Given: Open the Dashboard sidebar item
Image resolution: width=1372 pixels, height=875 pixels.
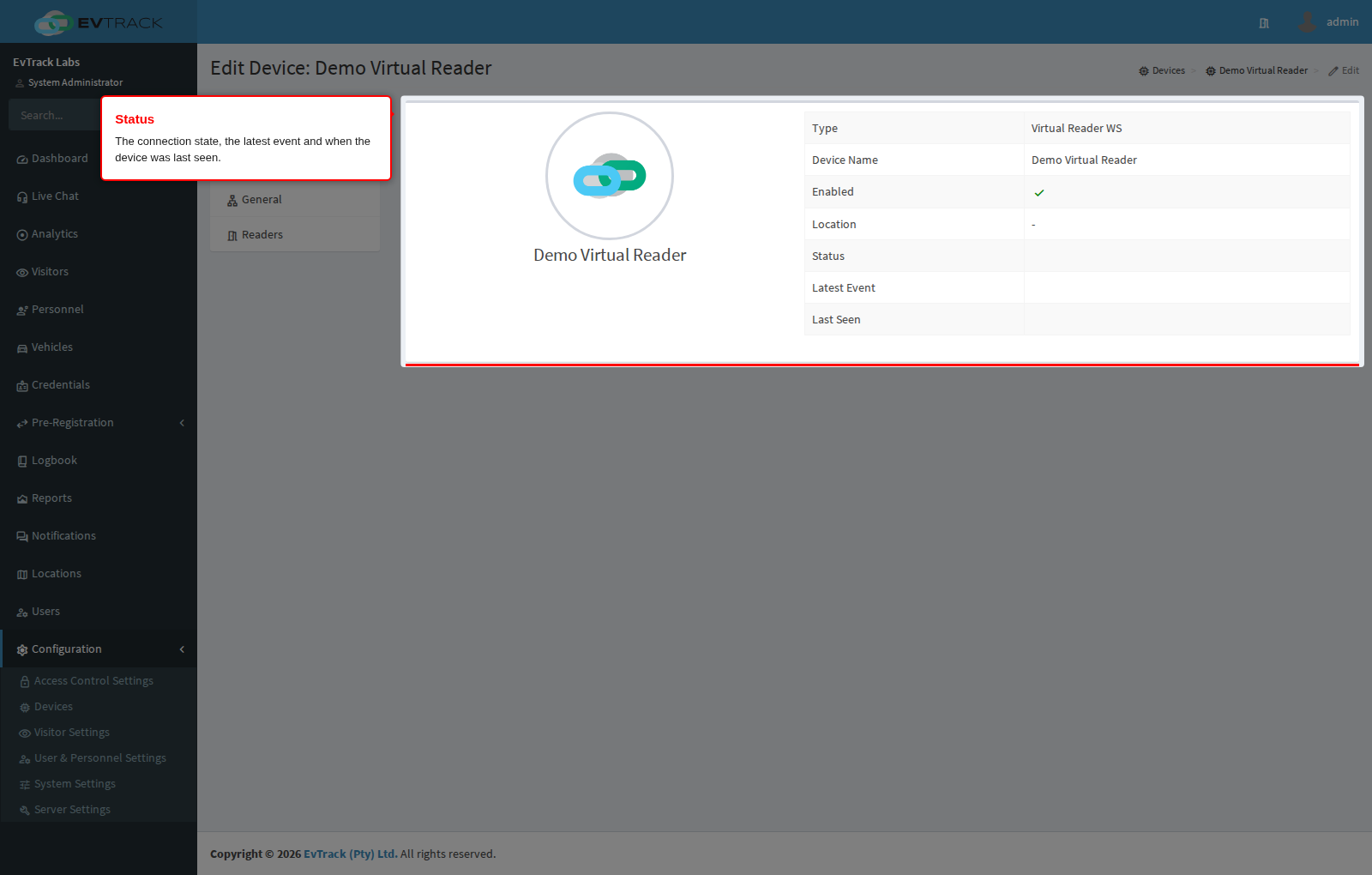Looking at the screenshot, I should coord(99,159).
